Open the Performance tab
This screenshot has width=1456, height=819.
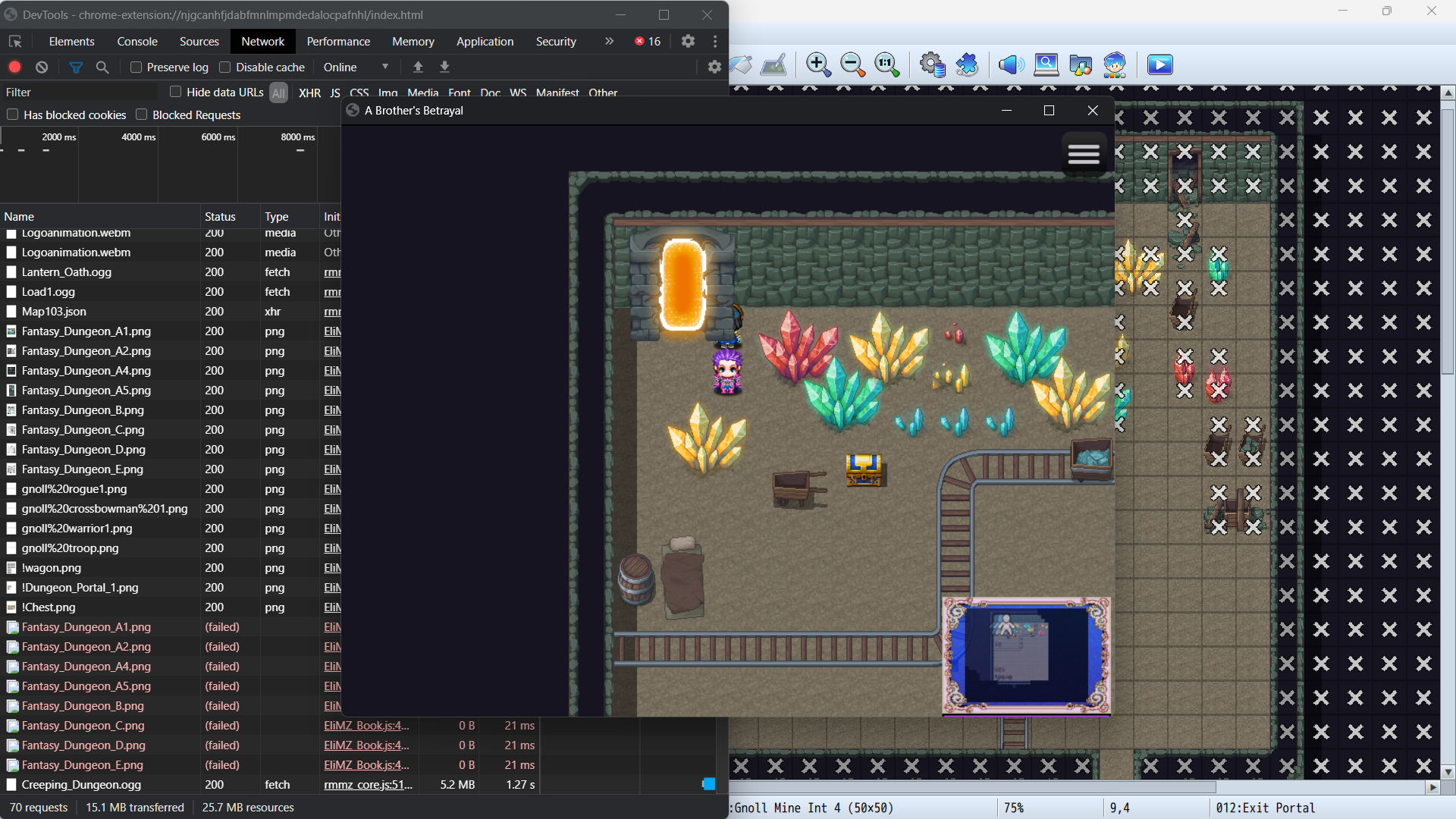click(x=338, y=42)
